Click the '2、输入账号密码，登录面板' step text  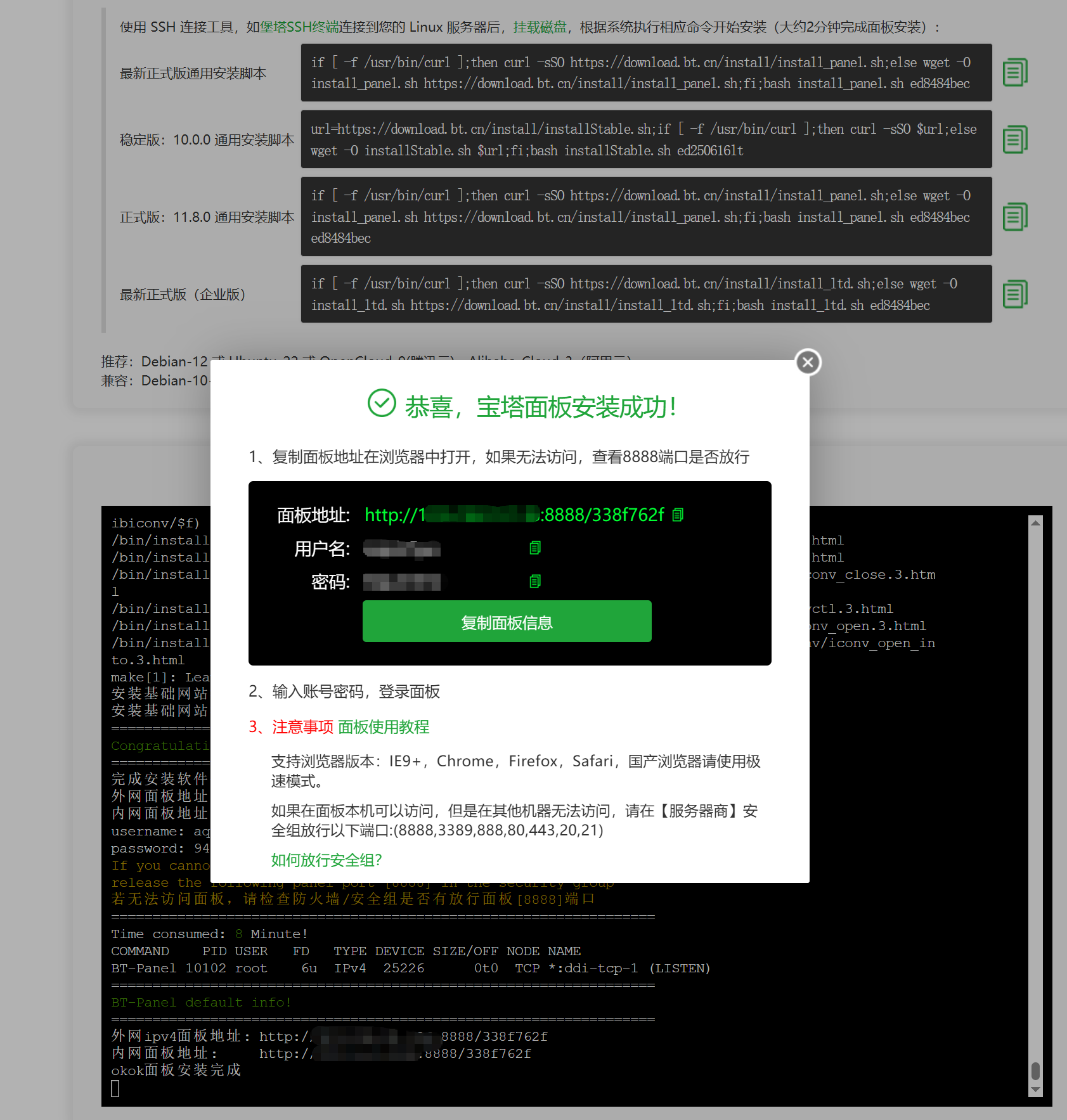[344, 691]
